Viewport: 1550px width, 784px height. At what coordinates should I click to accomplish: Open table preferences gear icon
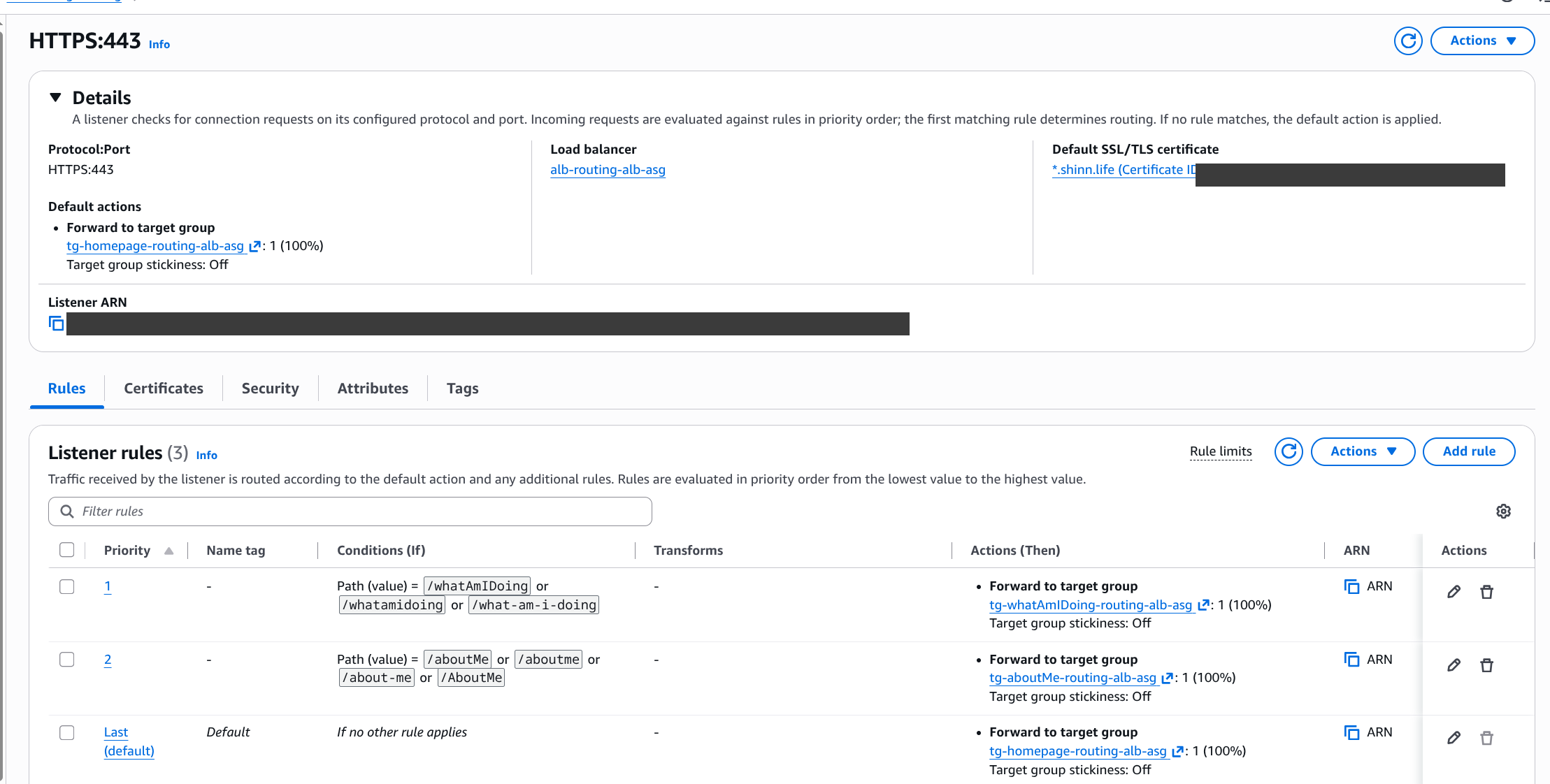click(1503, 511)
